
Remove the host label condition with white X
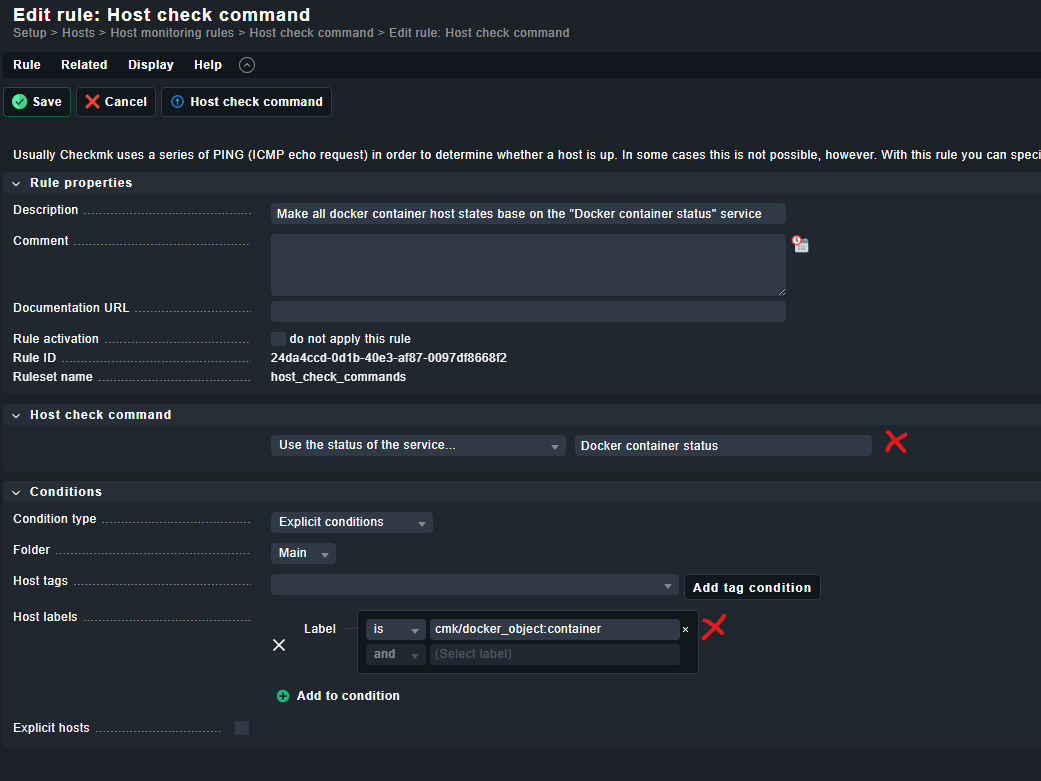[279, 645]
